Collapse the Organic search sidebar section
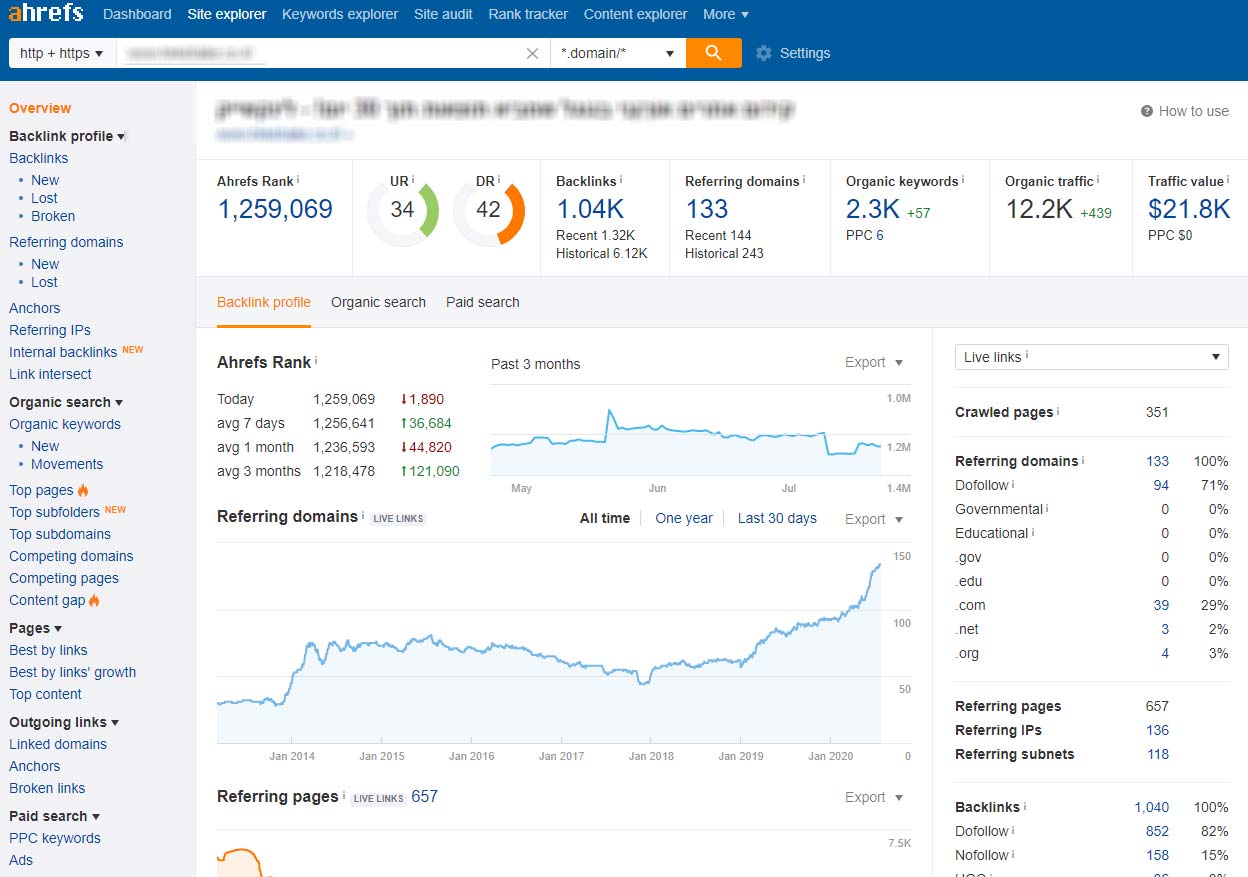 tap(66, 402)
